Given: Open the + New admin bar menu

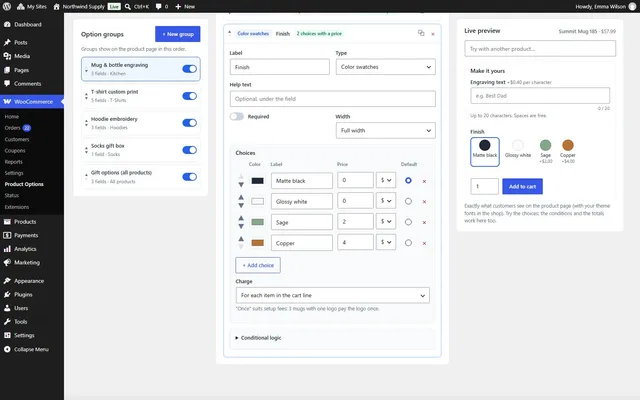Looking at the screenshot, I should [x=185, y=7].
